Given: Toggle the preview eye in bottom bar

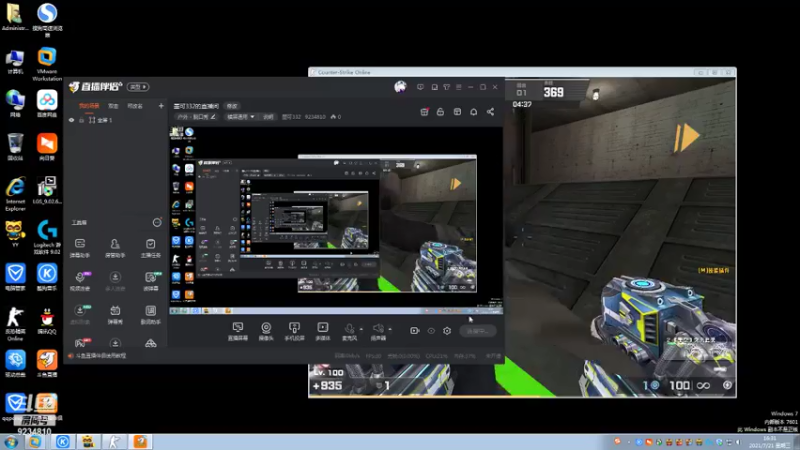Looking at the screenshot, I should tap(431, 331).
